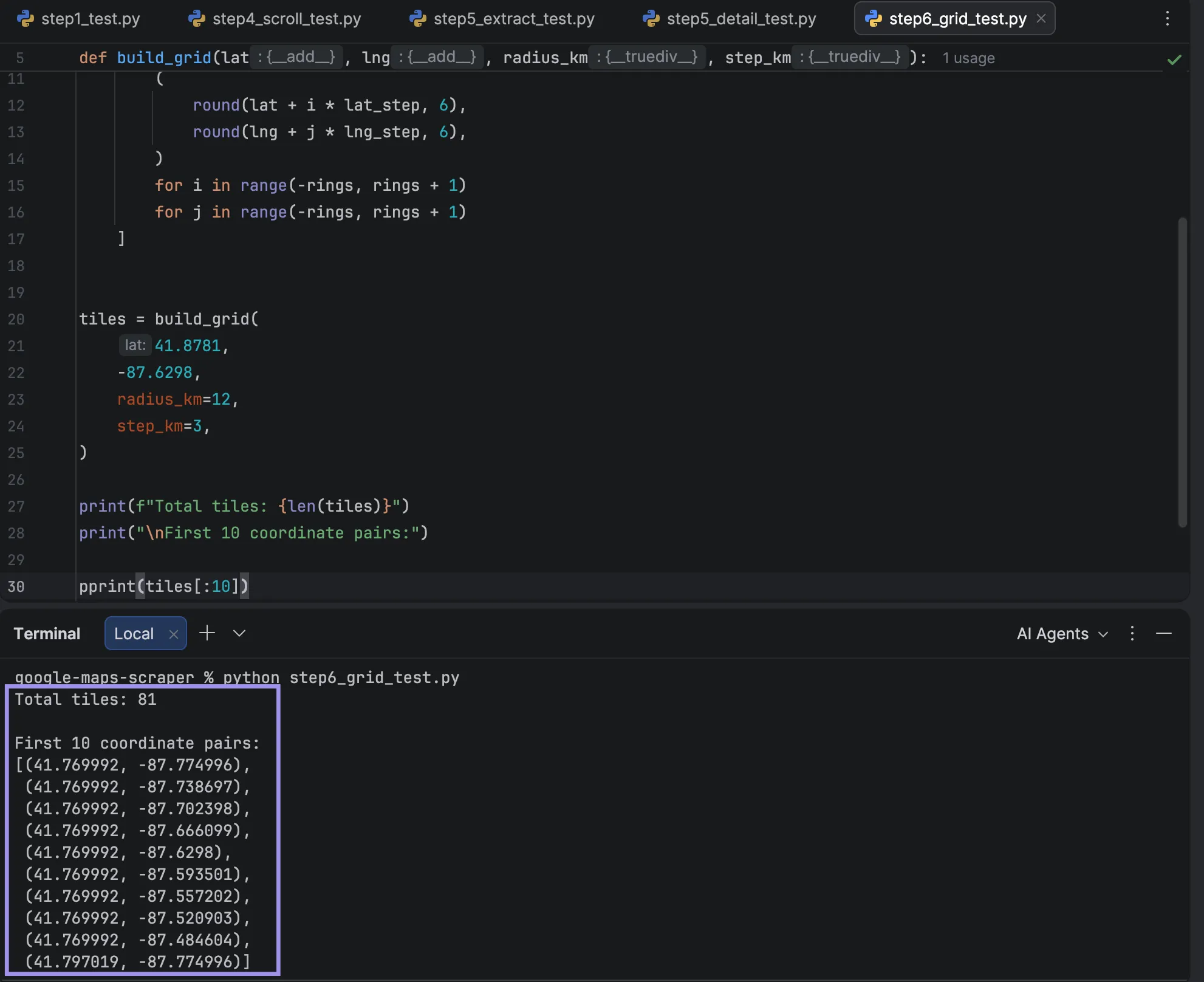
Task: Click the {__truediv__} hint after radius_km
Action: point(648,57)
